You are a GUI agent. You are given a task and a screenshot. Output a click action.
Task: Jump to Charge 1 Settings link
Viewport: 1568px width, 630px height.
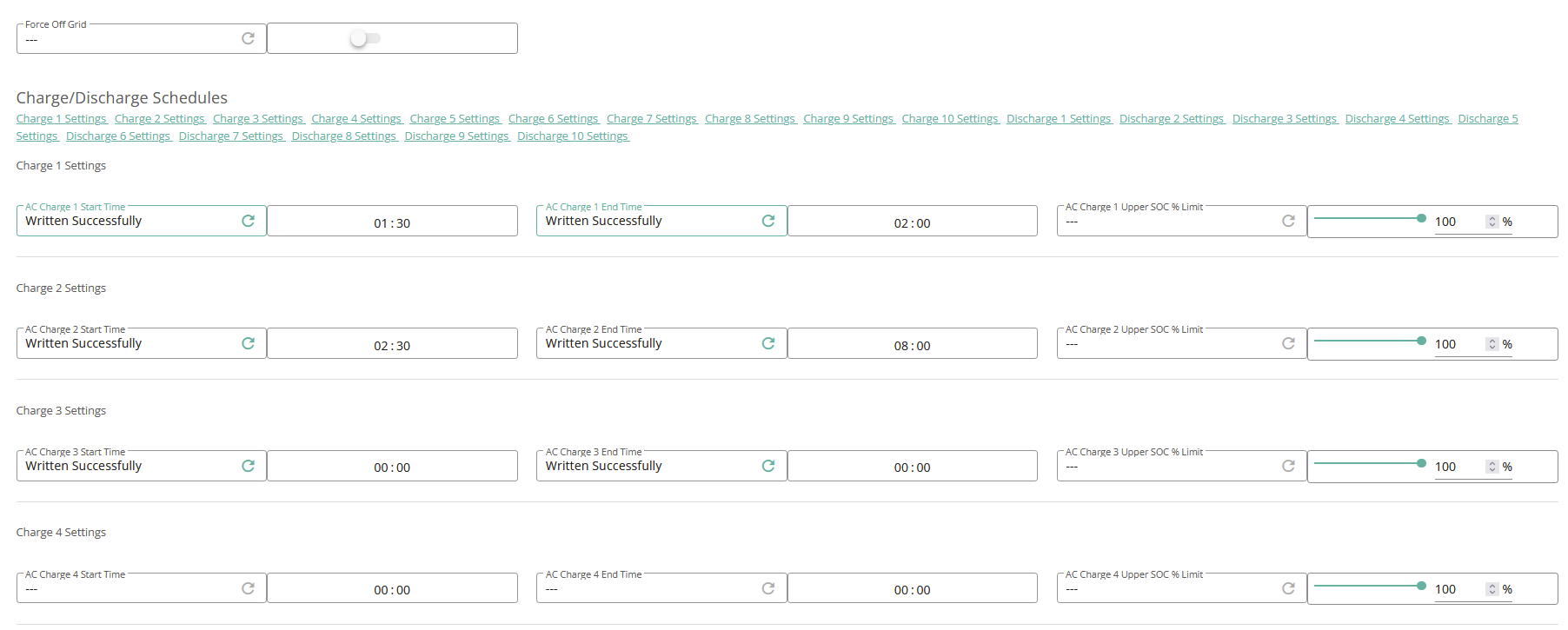pos(62,119)
